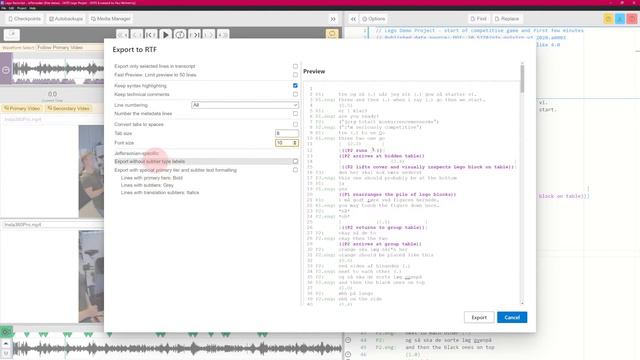Click the bottom waveform track
This screenshot has width=640, height=360.
click(177, 349)
